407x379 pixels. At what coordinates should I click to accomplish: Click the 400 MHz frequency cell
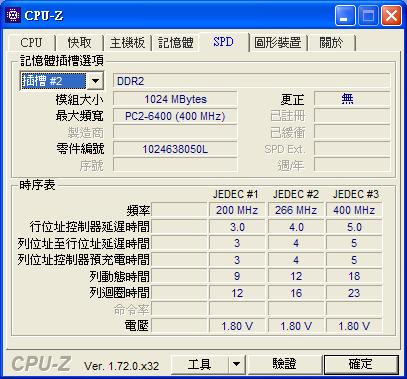pos(354,210)
